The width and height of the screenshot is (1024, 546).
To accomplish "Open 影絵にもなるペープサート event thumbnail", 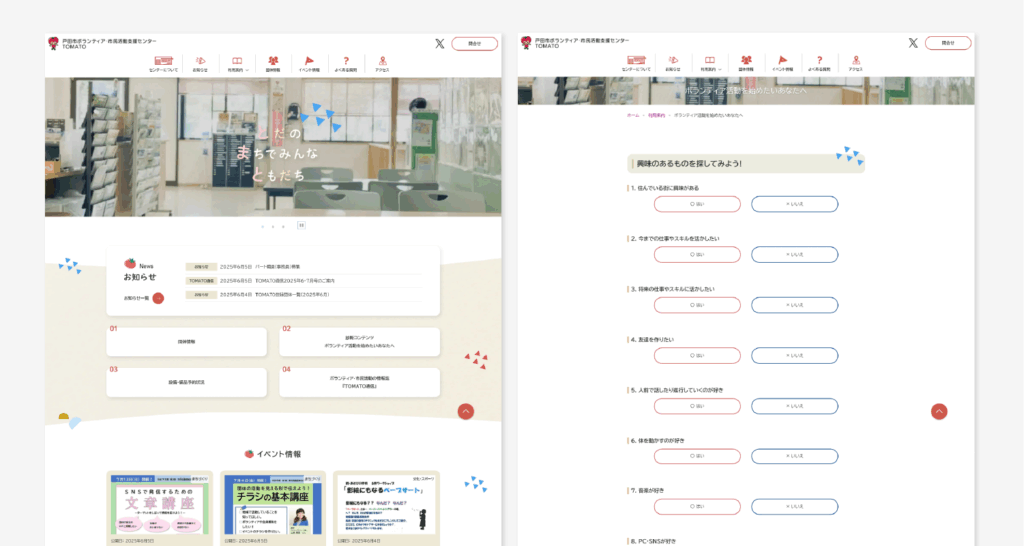I will click(x=386, y=506).
